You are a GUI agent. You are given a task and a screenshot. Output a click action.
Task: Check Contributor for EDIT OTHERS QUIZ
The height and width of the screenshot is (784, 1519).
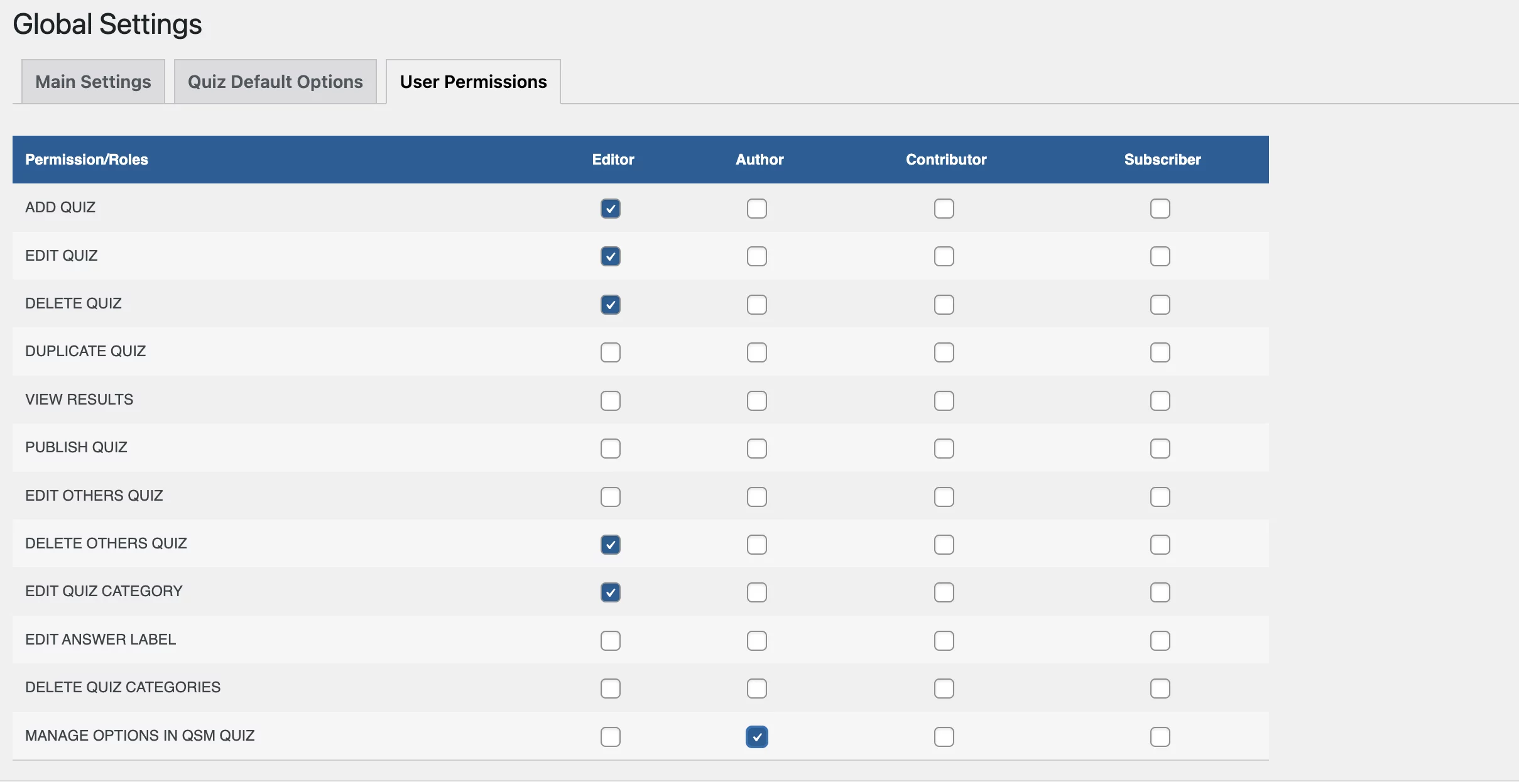(944, 497)
